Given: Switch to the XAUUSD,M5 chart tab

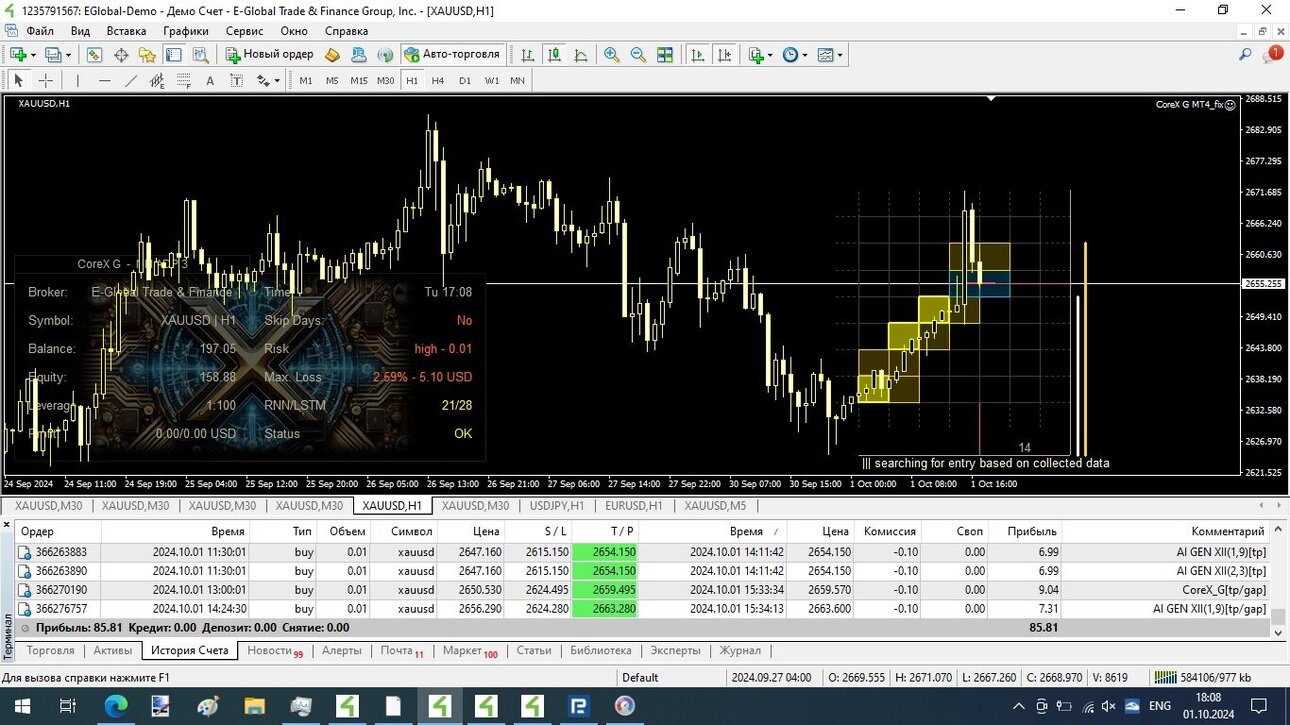Looking at the screenshot, I should coord(715,506).
